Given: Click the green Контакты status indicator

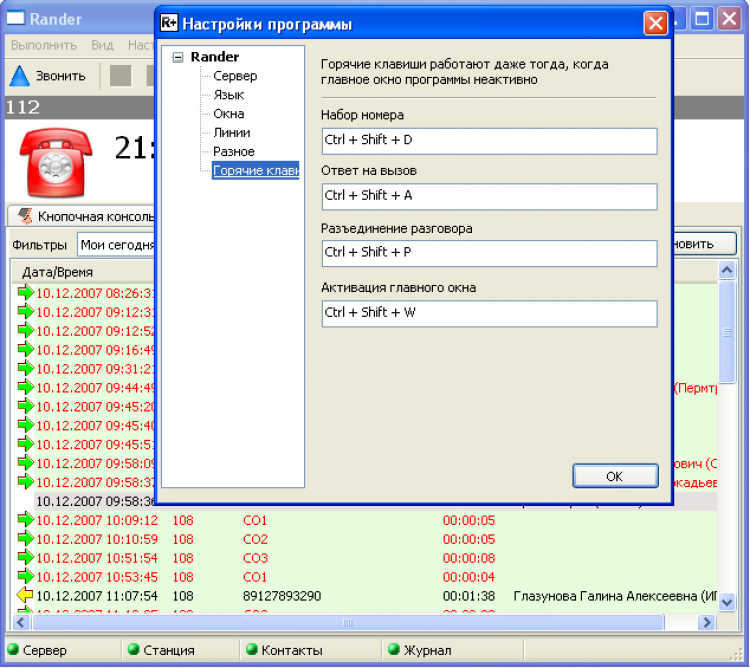Looking at the screenshot, I should (x=252, y=649).
